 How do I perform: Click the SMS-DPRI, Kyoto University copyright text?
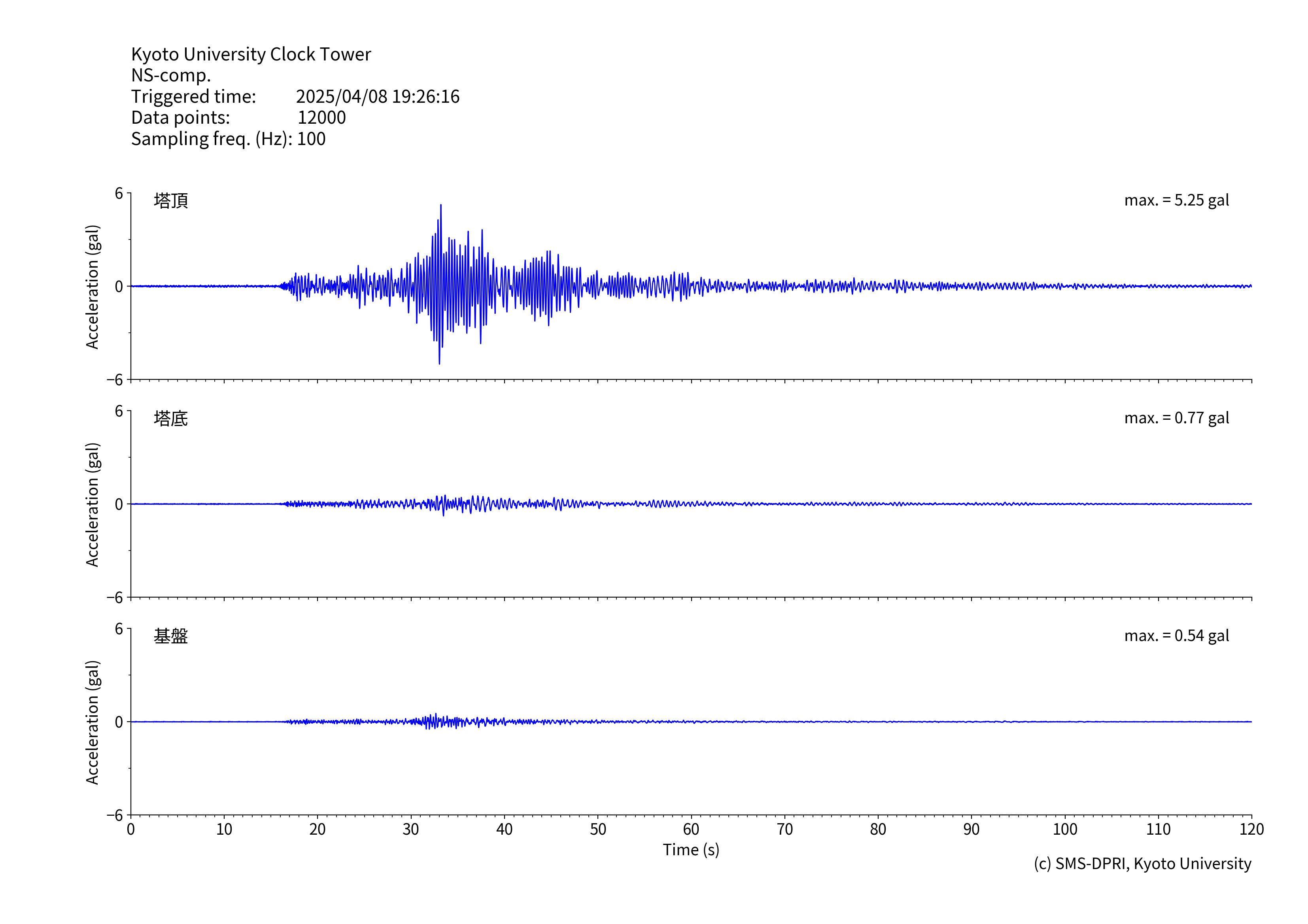(1142, 864)
